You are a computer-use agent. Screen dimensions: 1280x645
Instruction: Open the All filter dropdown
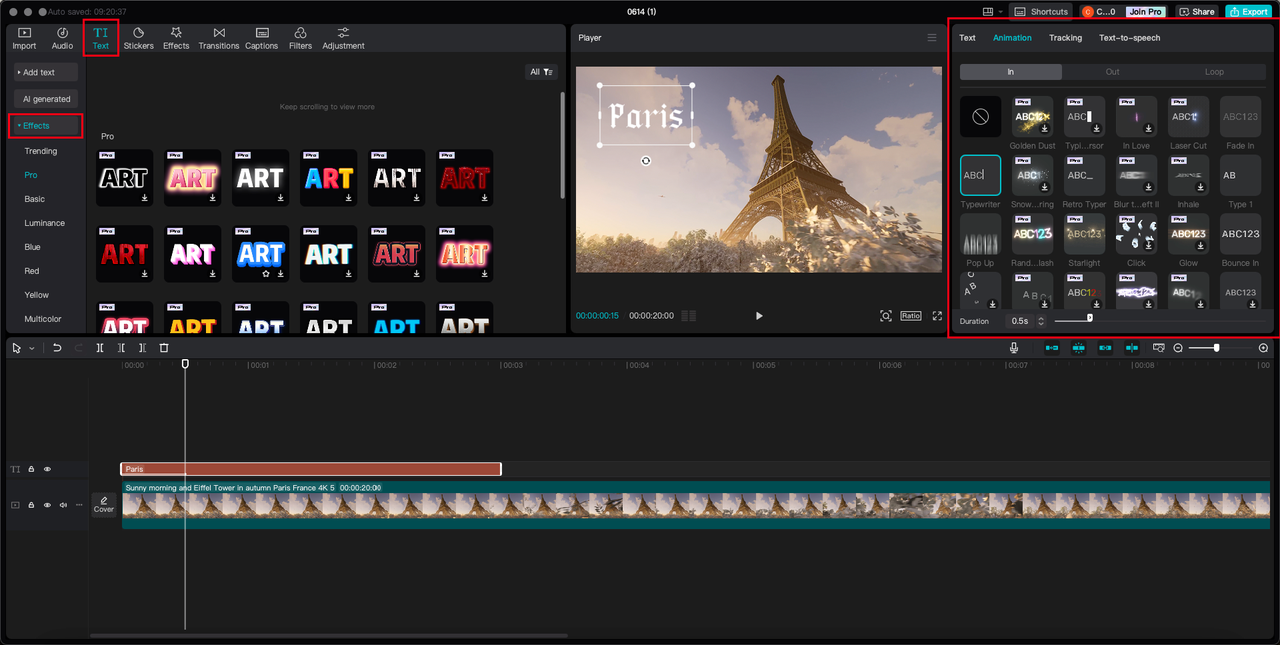pos(541,72)
